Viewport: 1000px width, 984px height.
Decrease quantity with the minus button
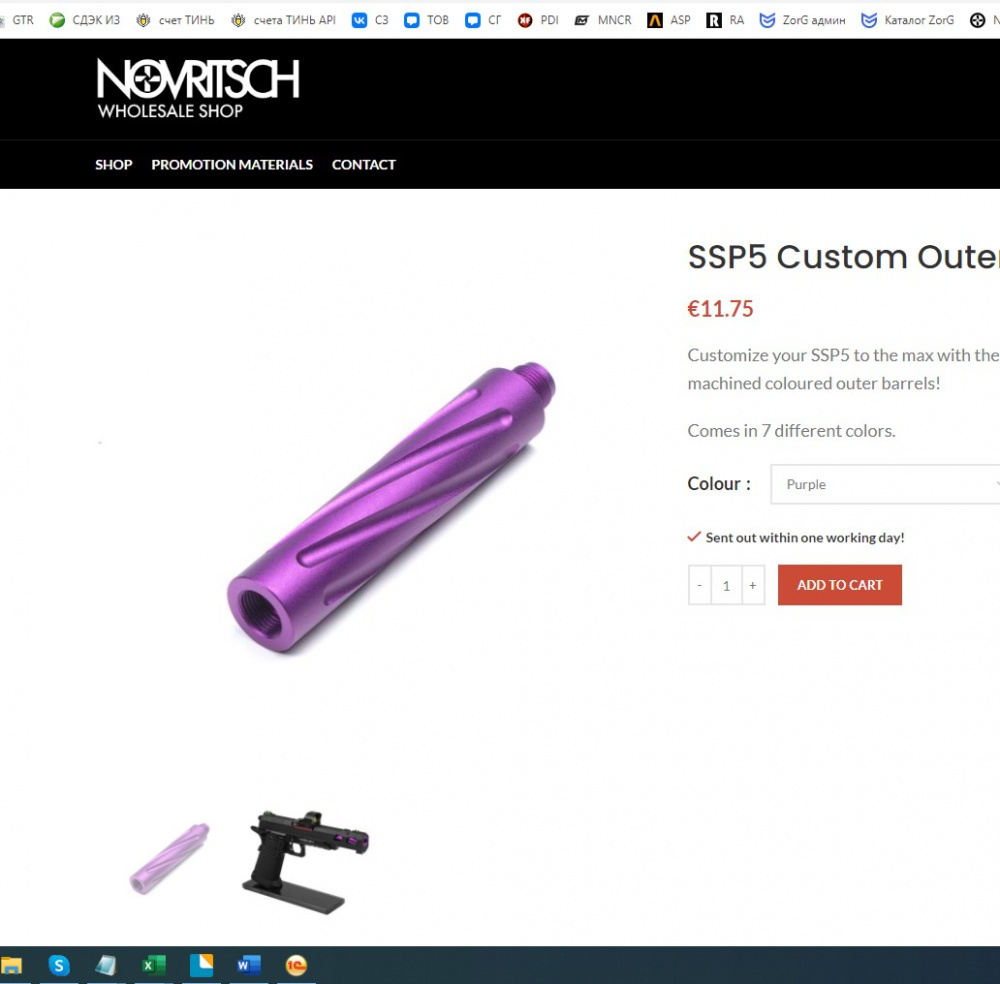[700, 585]
